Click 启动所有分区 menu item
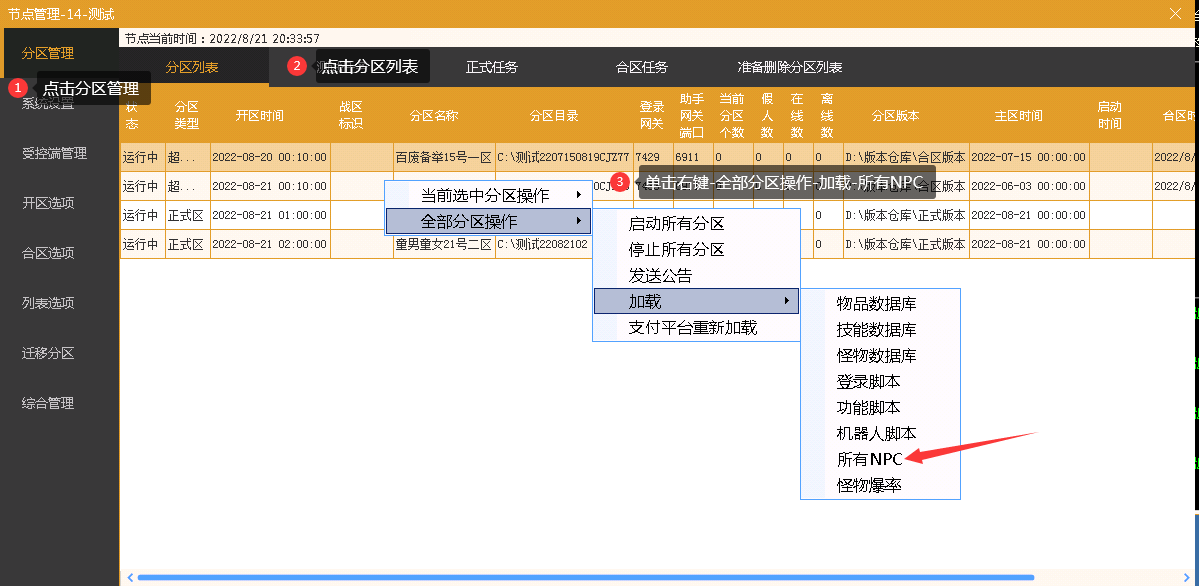This screenshot has height=586, width=1199. coord(676,224)
